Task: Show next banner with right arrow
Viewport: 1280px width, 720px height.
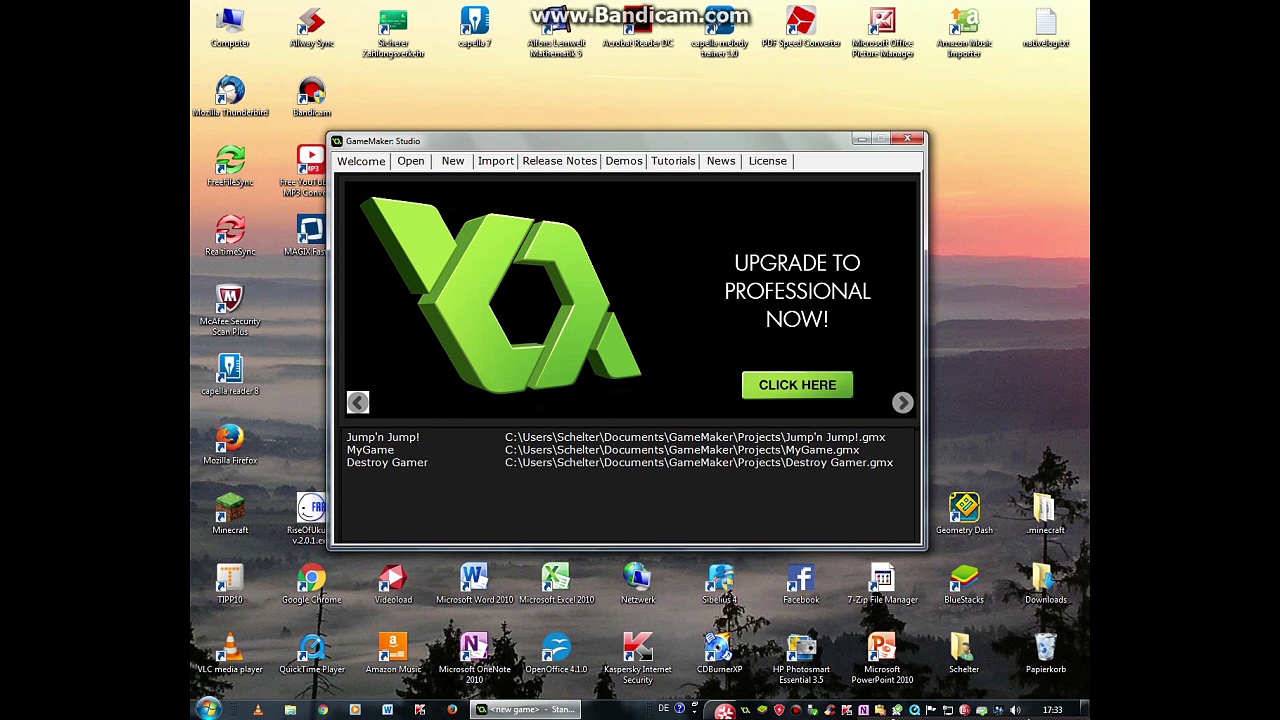Action: click(902, 402)
